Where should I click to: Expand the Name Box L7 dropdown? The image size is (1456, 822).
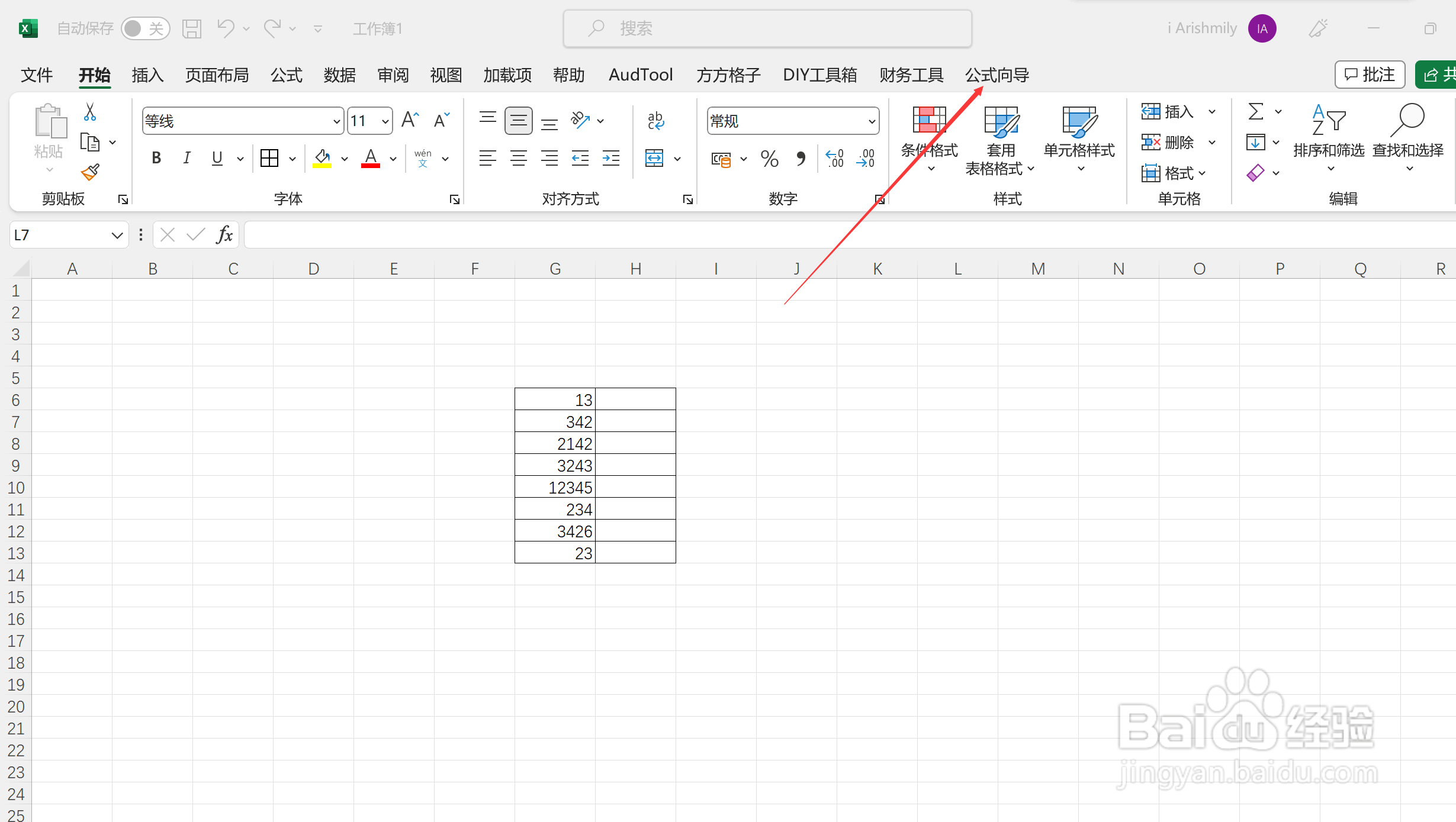[117, 236]
